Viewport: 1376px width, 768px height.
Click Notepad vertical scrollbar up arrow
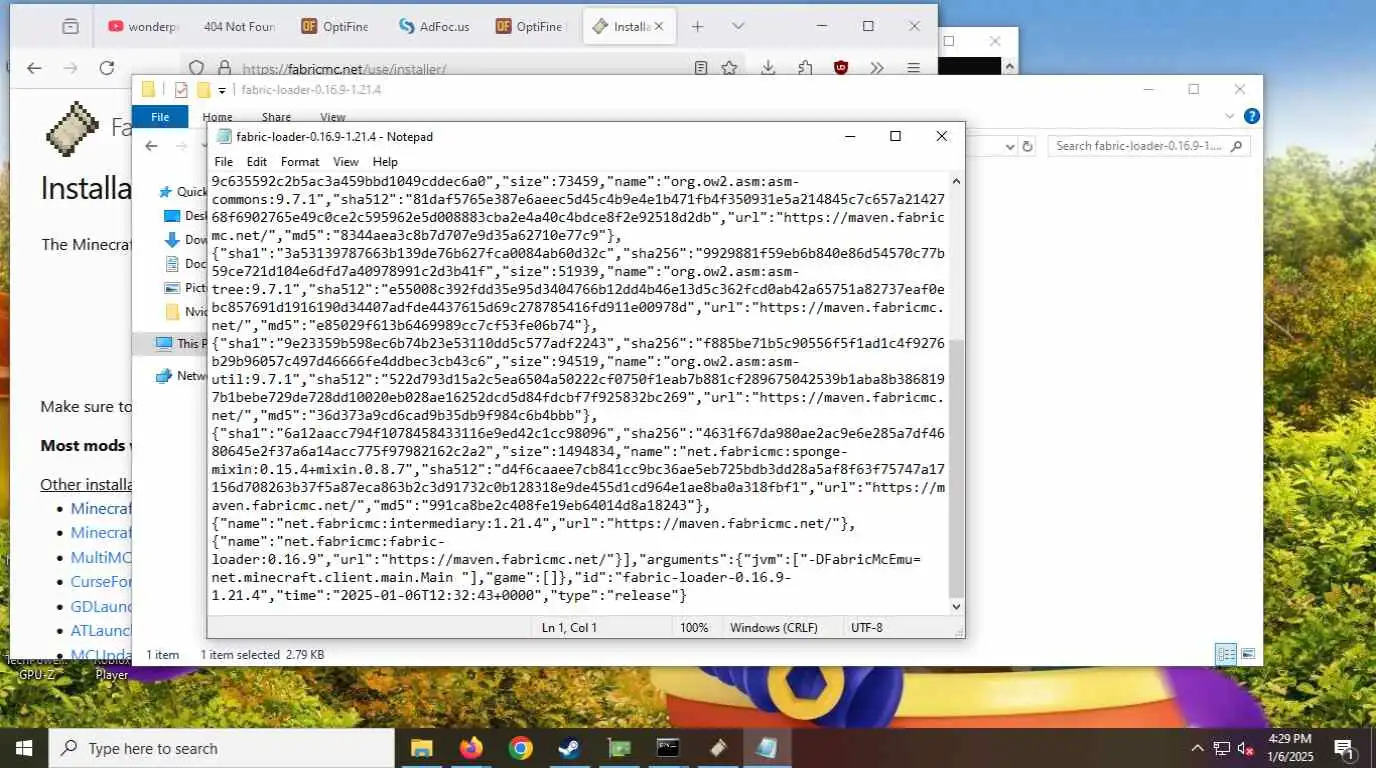pyautogui.click(x=956, y=182)
